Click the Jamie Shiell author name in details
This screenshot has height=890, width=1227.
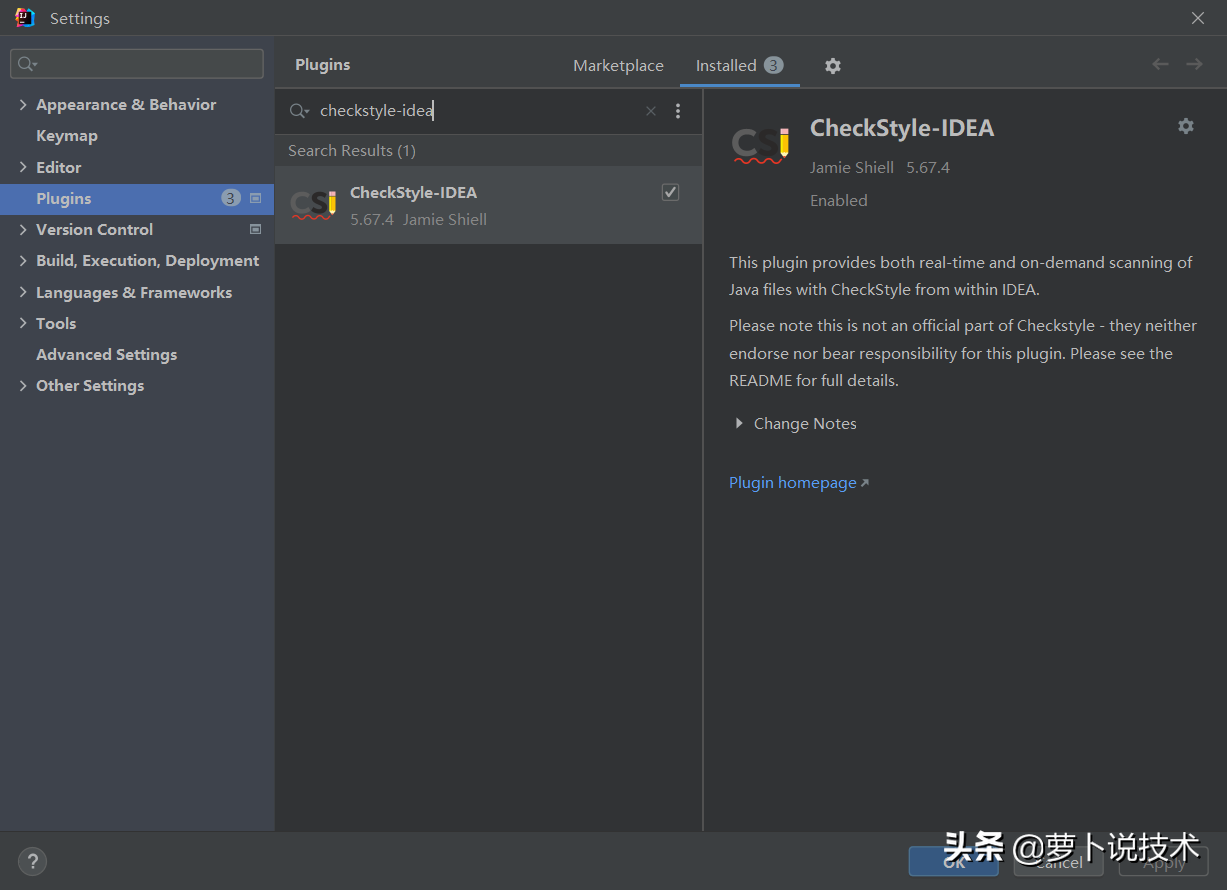852,167
